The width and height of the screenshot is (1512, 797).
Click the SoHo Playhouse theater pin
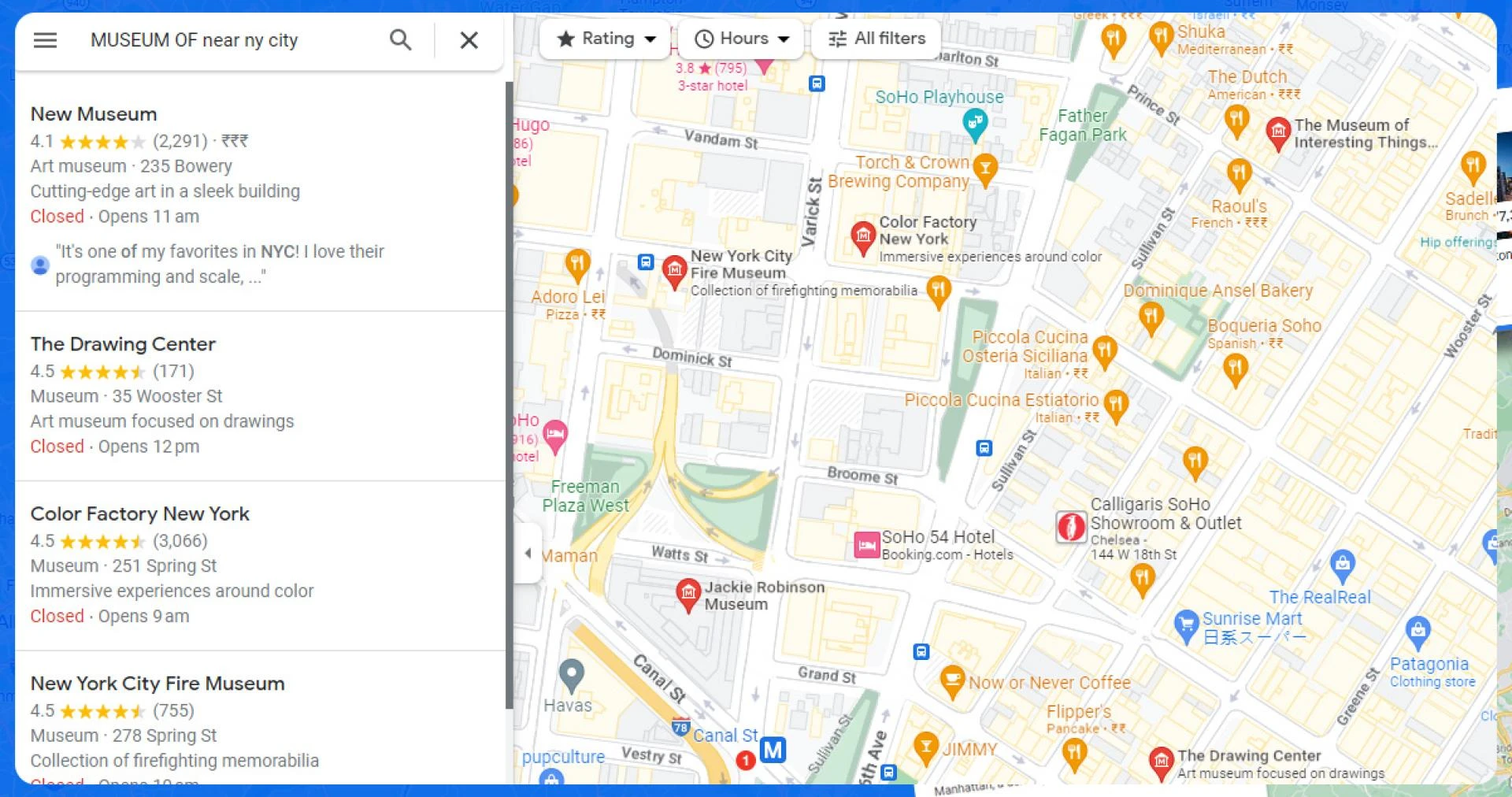(975, 124)
